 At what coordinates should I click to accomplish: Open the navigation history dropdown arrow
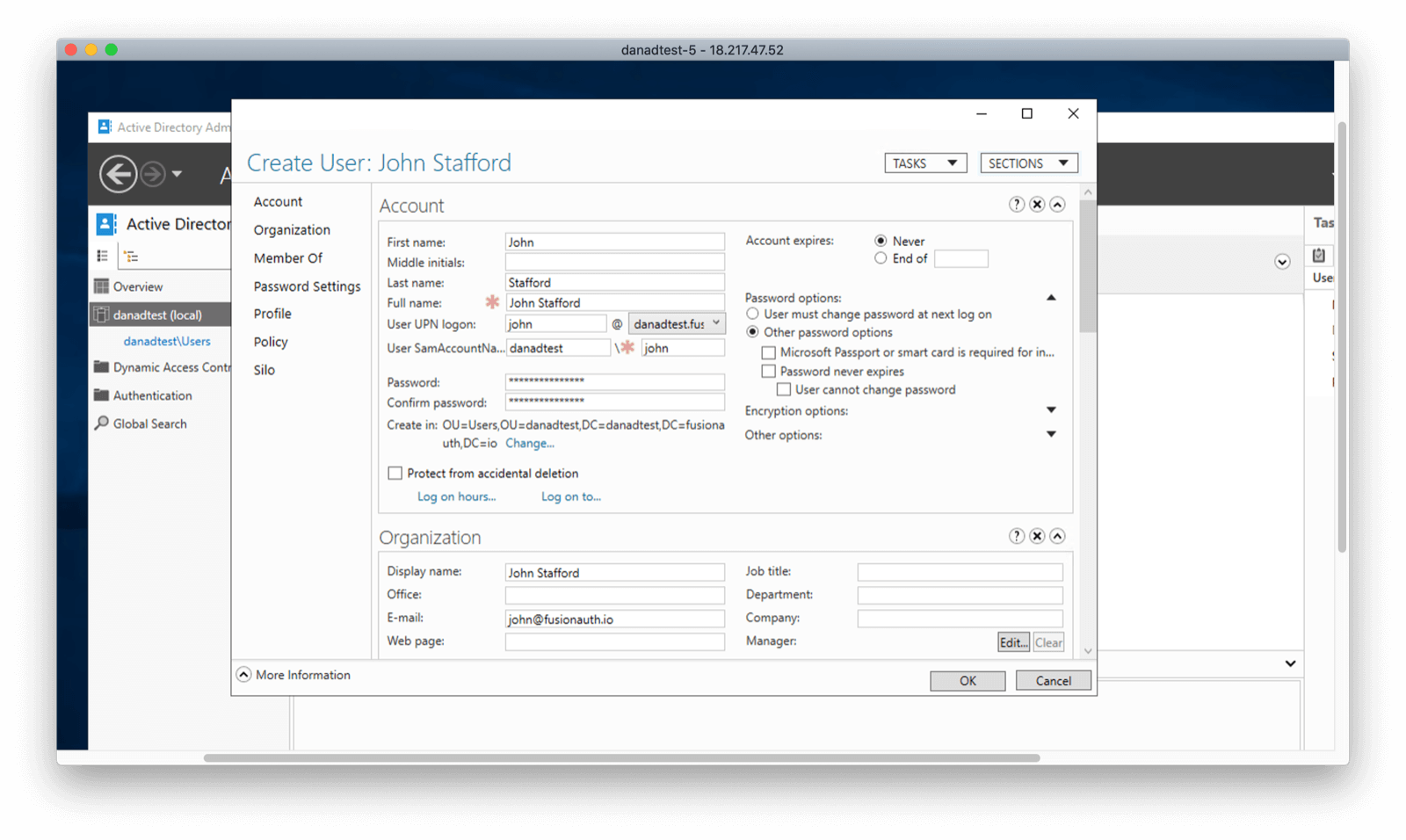tap(177, 174)
